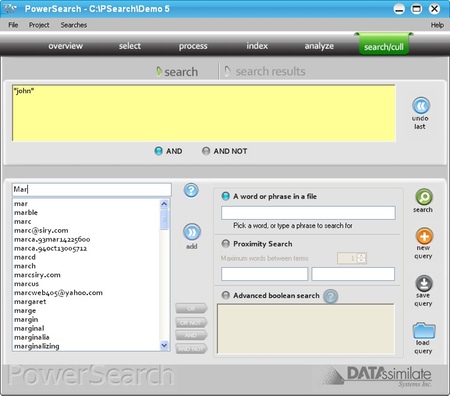Screen dimensions: 450x396
Task: Switch to the select tab
Action: click(x=130, y=46)
